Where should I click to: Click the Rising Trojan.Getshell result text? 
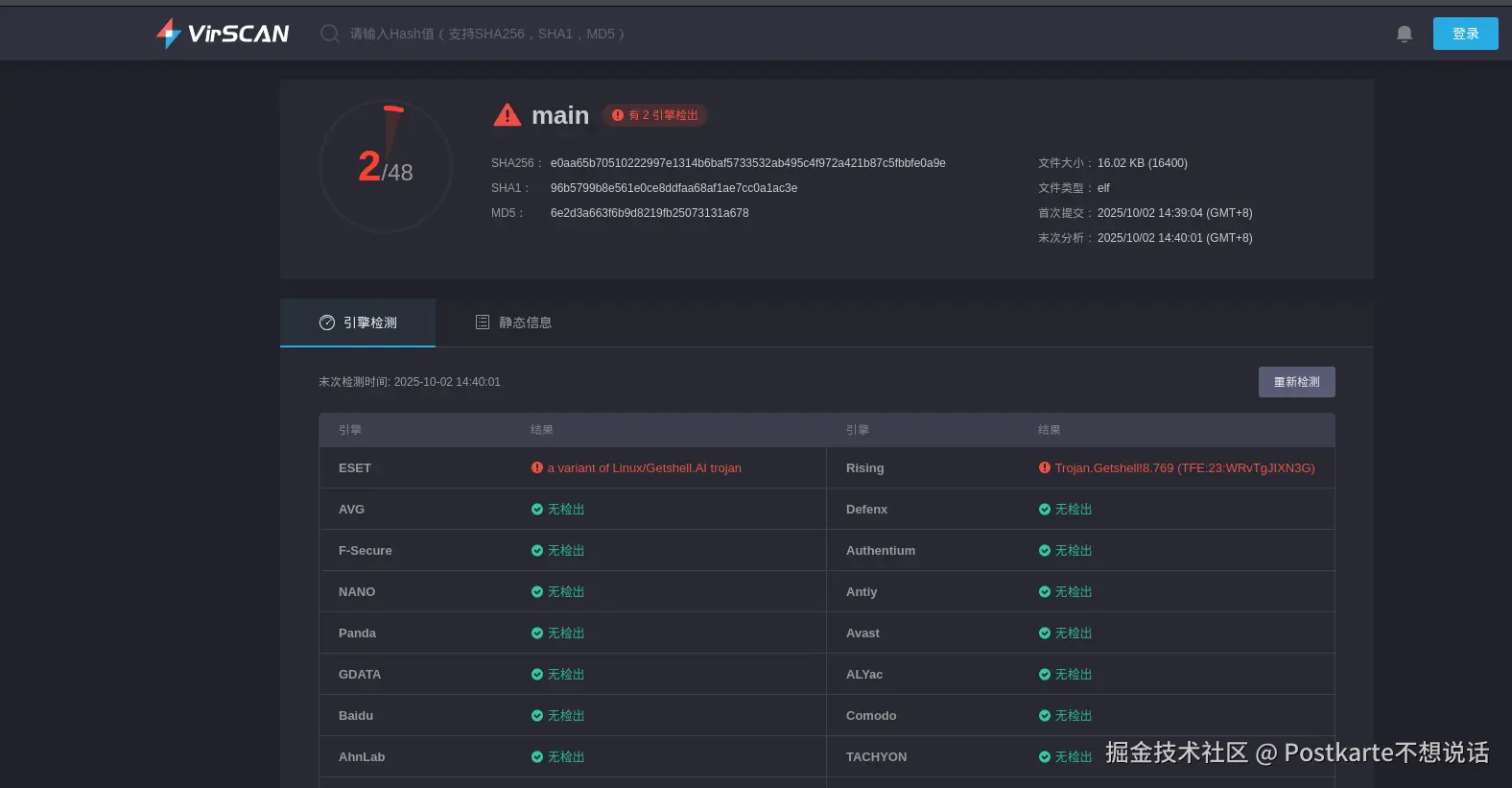click(x=1184, y=468)
